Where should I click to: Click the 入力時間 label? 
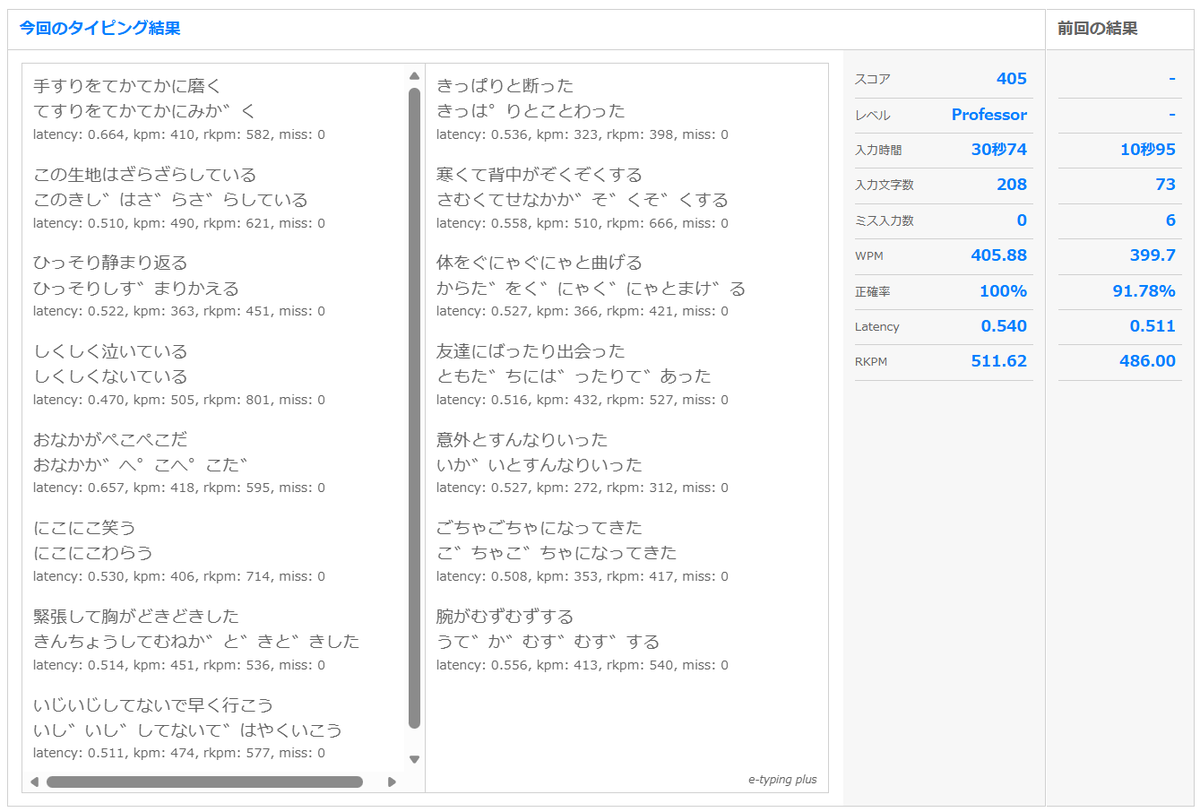878,150
